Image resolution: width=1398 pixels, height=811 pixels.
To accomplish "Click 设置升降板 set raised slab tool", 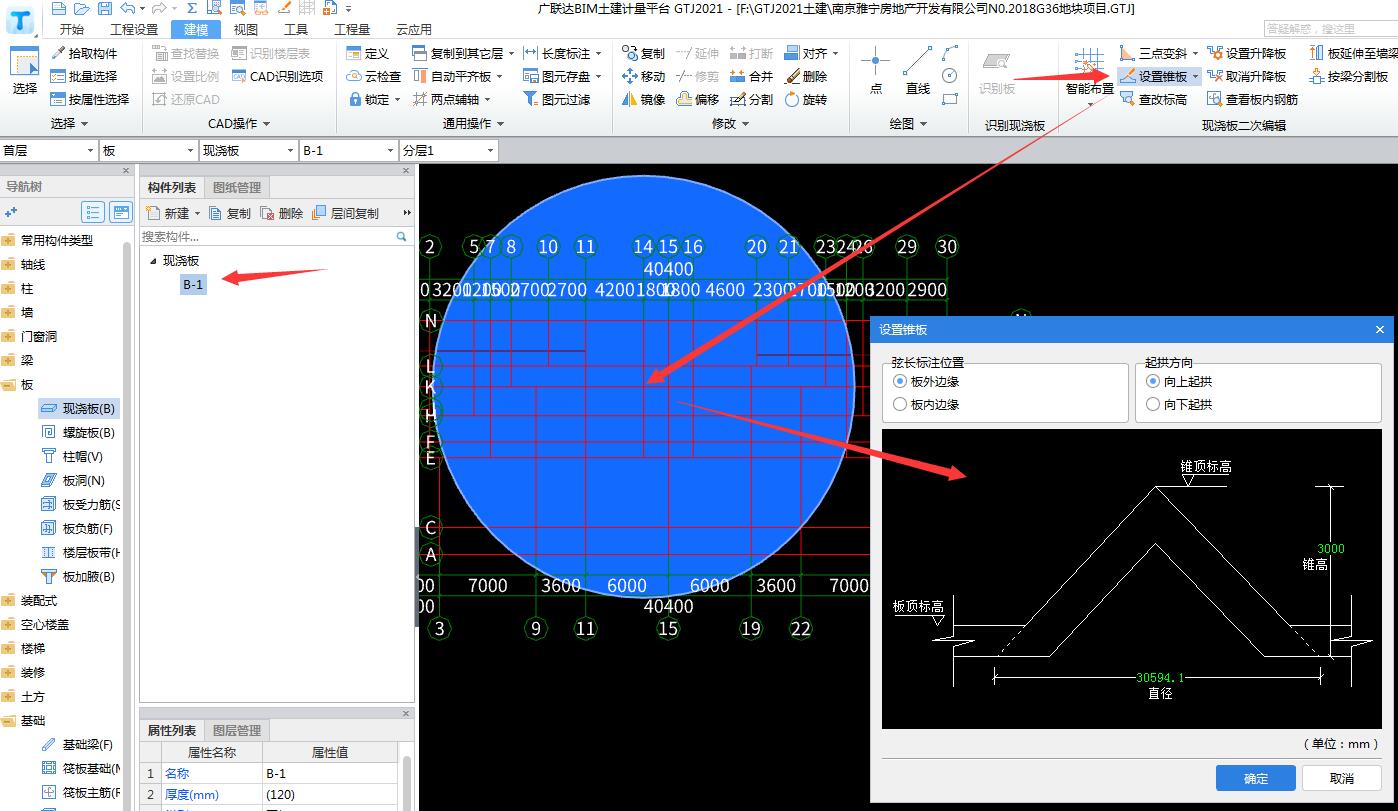I will (1247, 53).
